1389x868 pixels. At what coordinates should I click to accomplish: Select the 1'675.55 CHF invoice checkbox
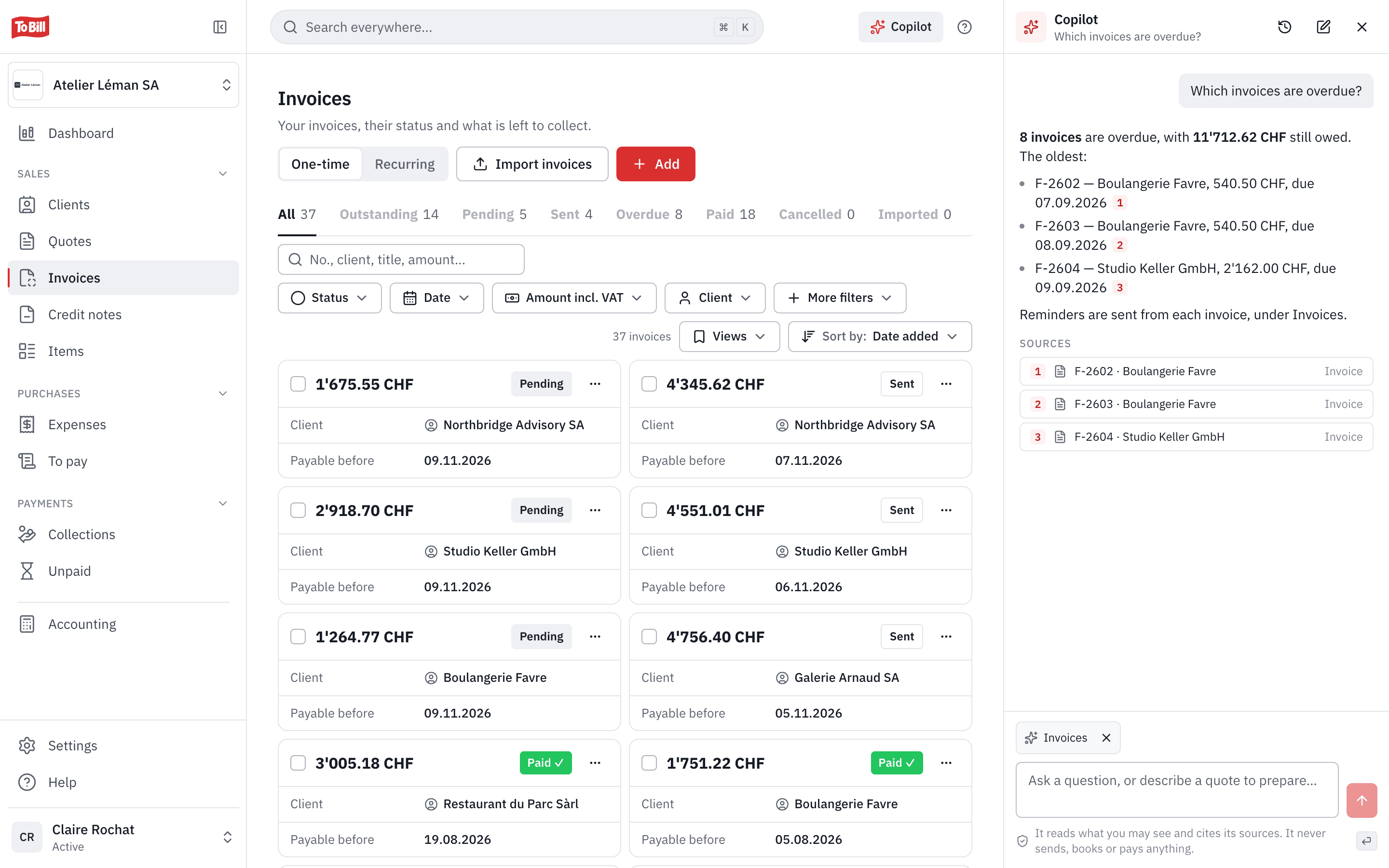(x=298, y=383)
